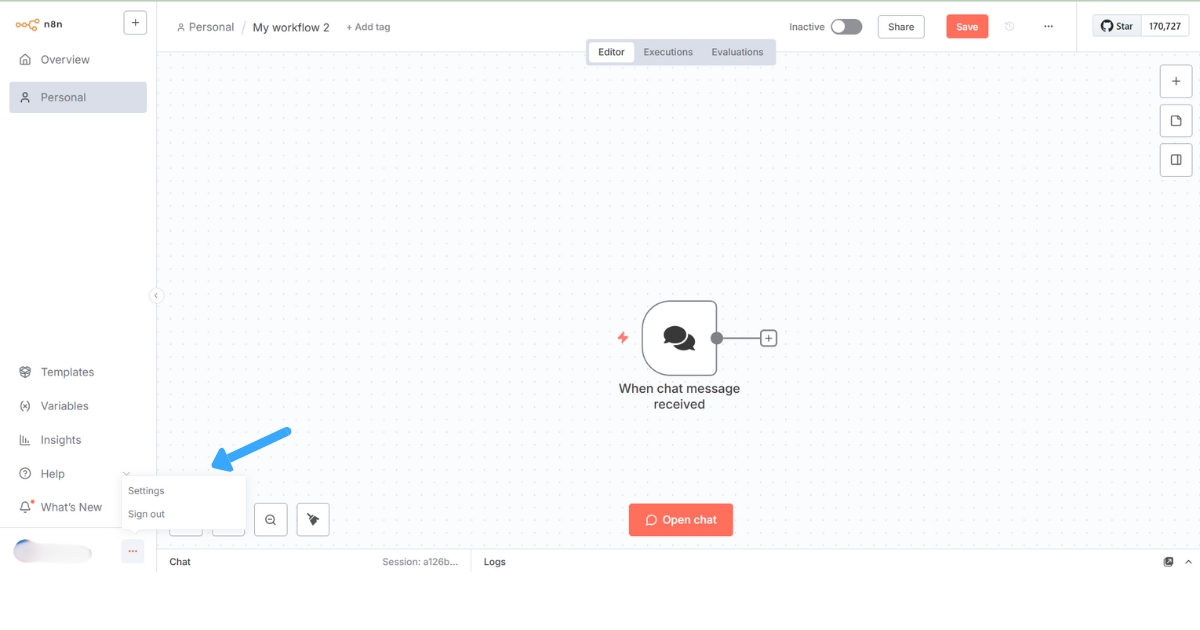
Task: Pop out the chat panel window
Action: tap(1168, 562)
